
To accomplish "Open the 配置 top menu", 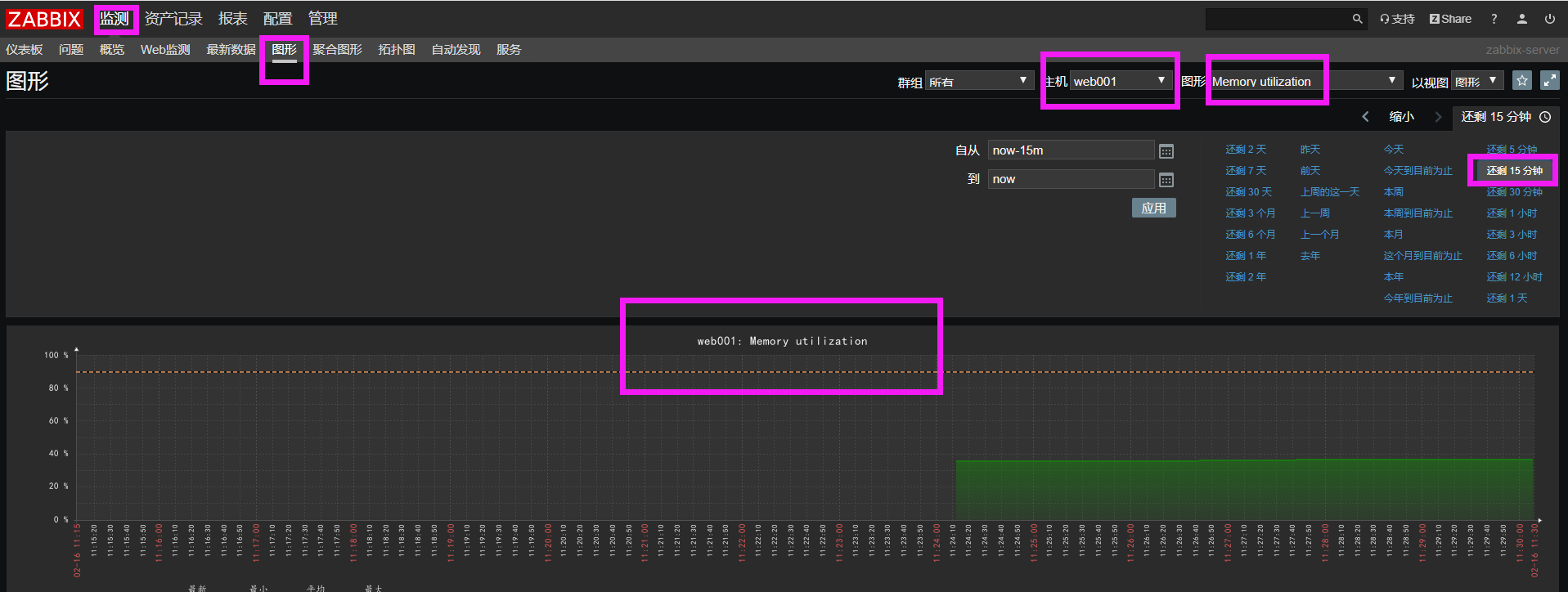I will click(x=277, y=19).
